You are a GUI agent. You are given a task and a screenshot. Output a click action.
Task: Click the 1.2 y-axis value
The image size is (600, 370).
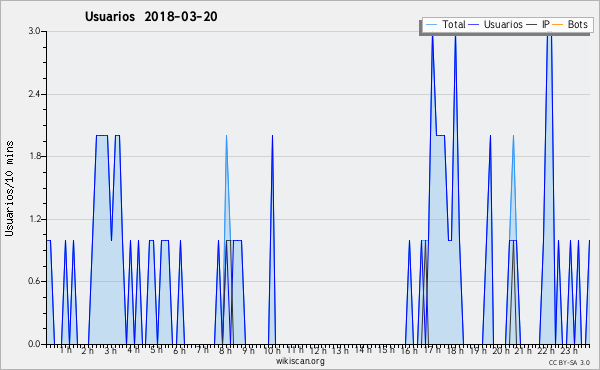coord(34,219)
